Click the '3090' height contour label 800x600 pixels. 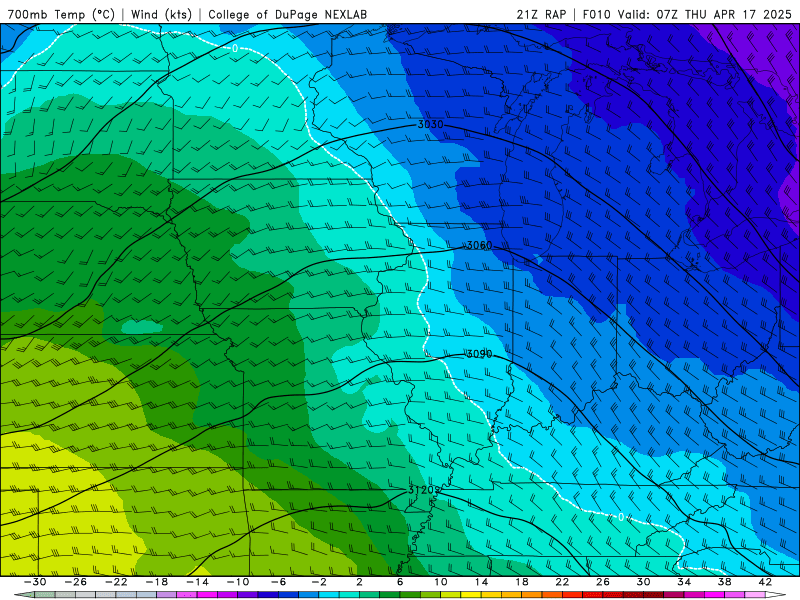click(x=479, y=354)
